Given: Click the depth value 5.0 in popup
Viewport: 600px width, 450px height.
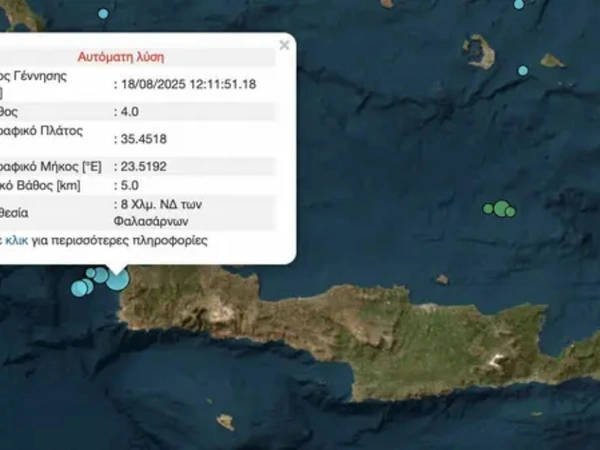Looking at the screenshot, I should (x=128, y=185).
